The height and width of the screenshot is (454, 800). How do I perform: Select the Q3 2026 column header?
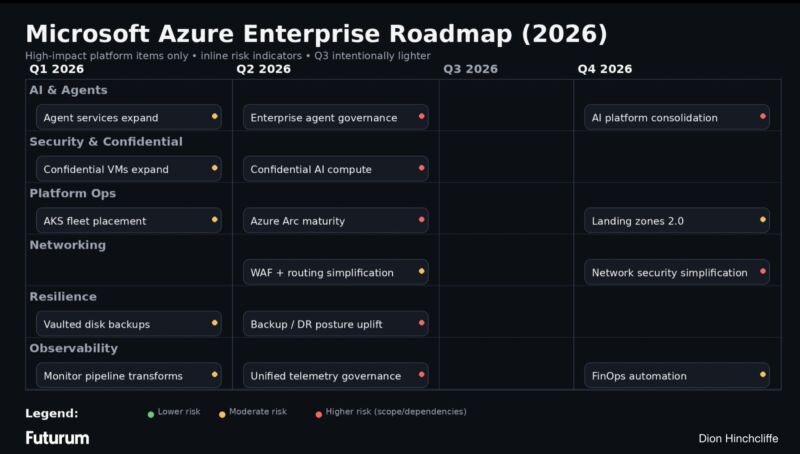[x=470, y=69]
